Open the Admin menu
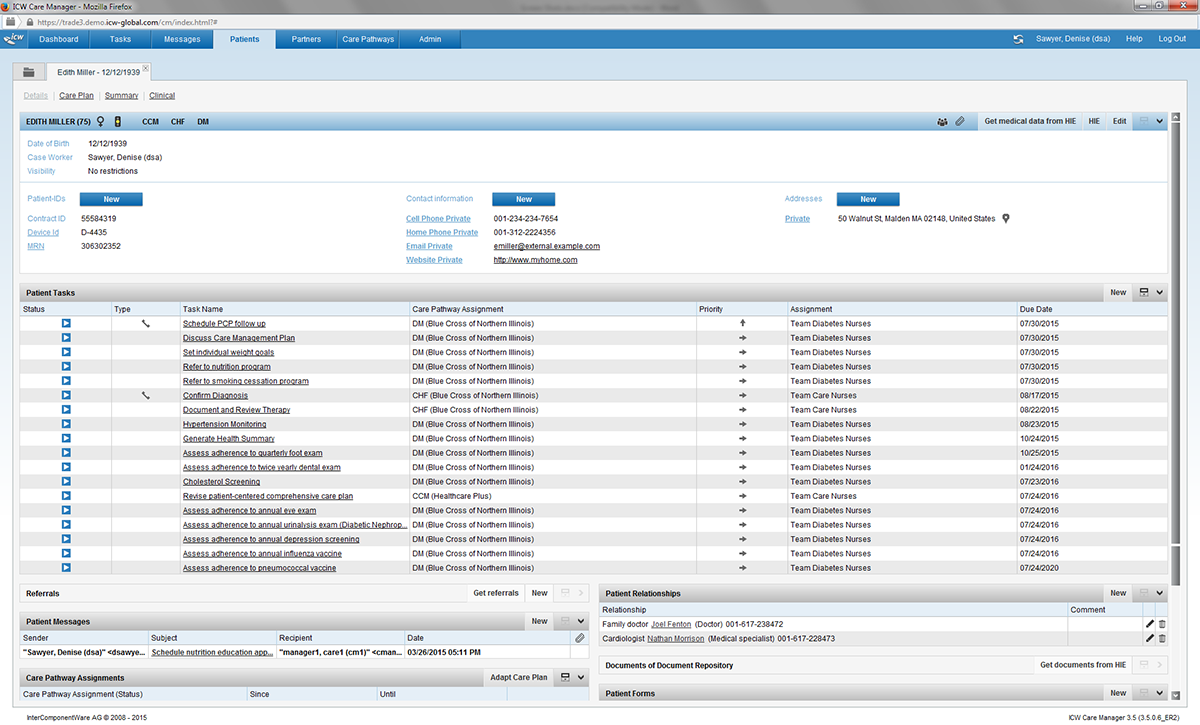The image size is (1200, 725). [x=430, y=39]
